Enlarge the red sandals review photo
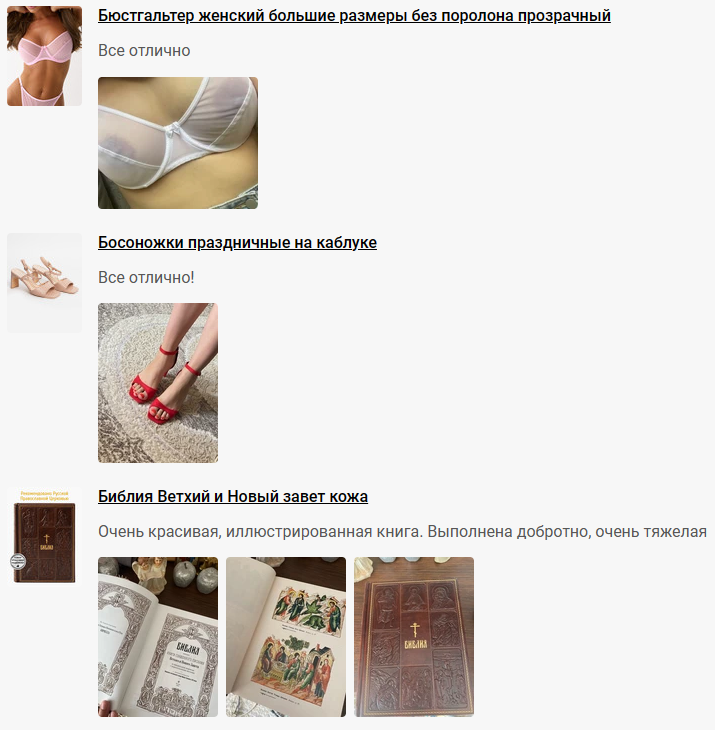Image resolution: width=715 pixels, height=730 pixels. coord(158,383)
